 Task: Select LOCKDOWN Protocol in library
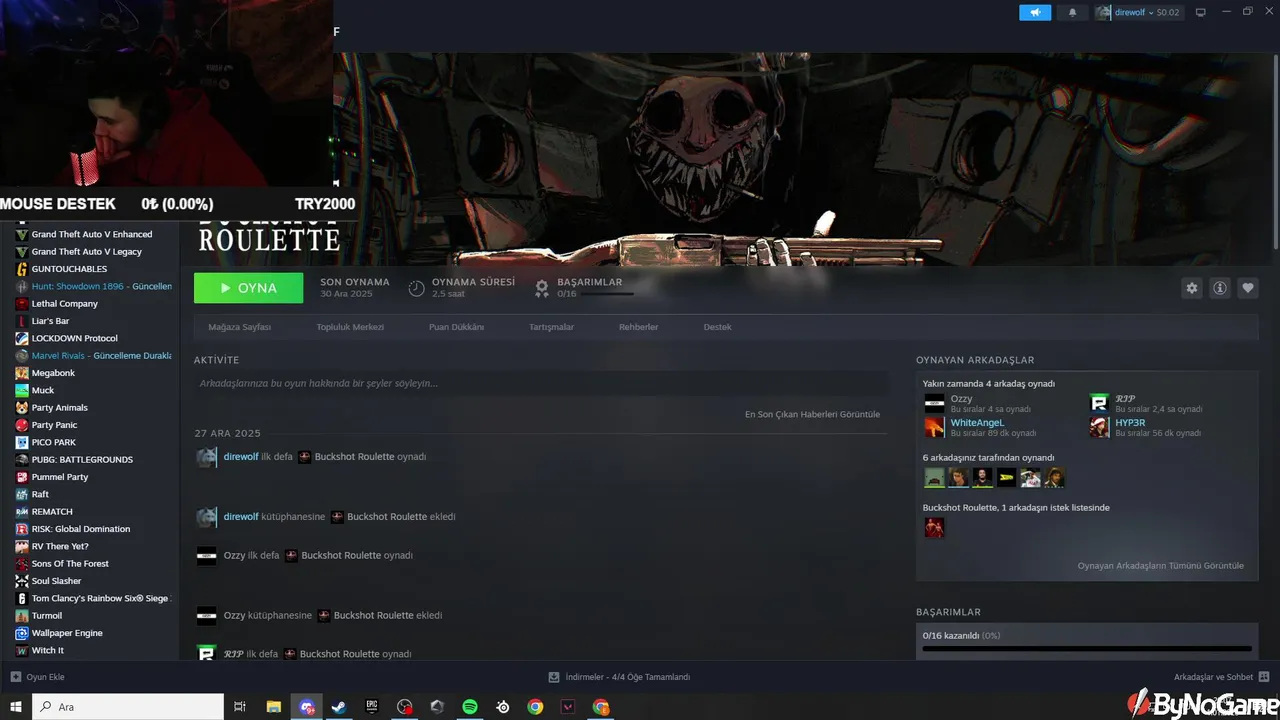tap(74, 338)
